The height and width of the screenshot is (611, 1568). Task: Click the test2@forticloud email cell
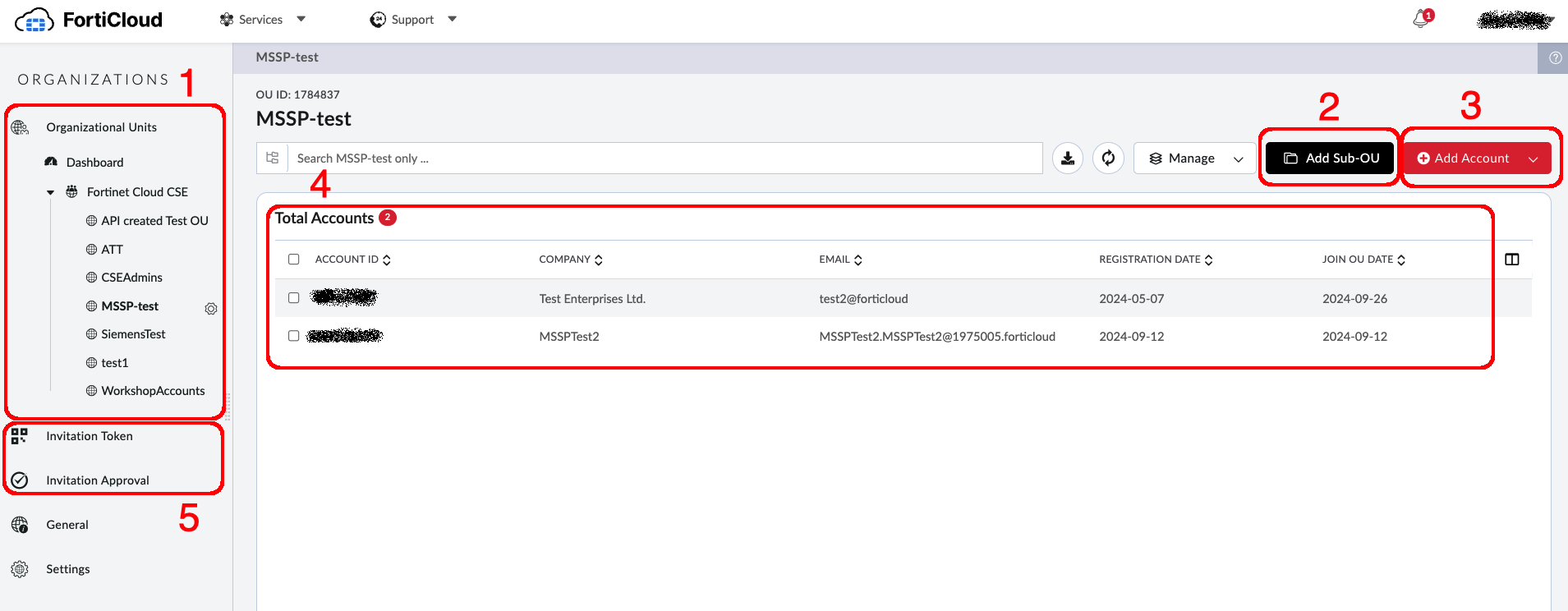coord(863,299)
